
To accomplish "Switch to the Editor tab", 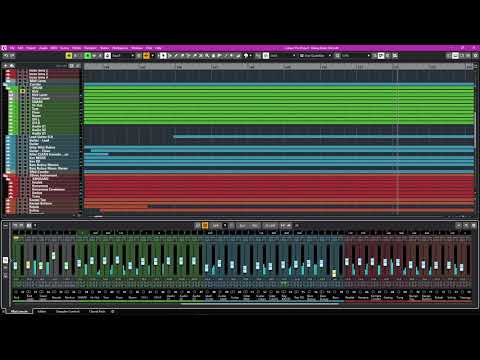I will point(42,311).
